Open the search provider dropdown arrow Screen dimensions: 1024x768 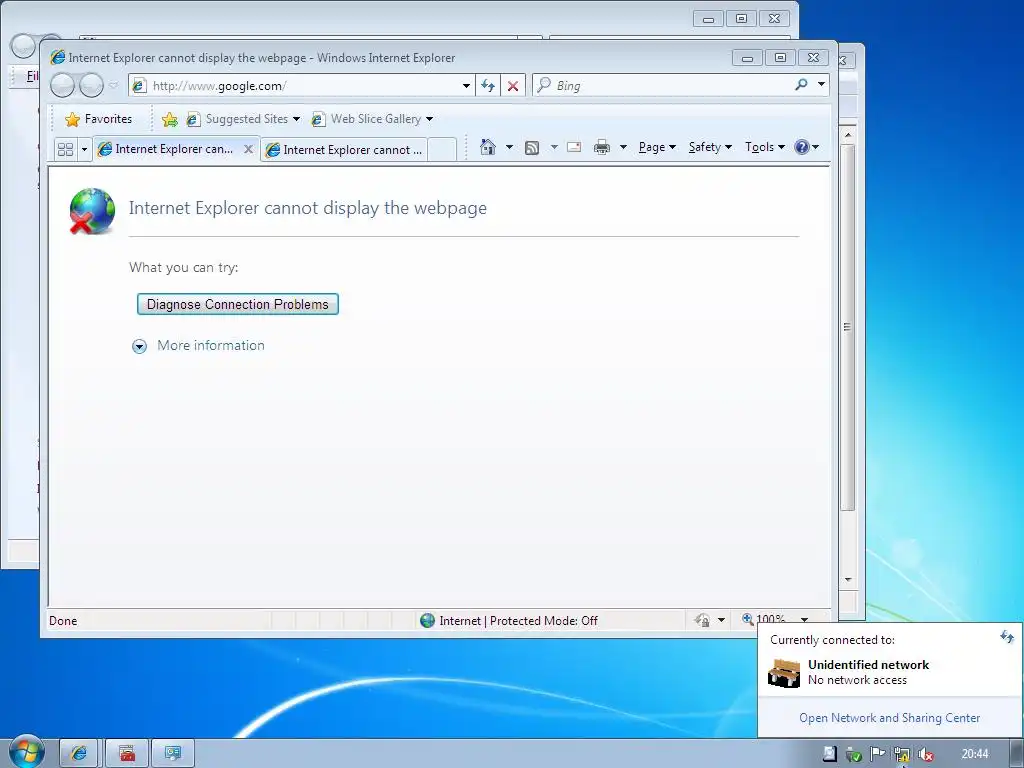click(822, 85)
